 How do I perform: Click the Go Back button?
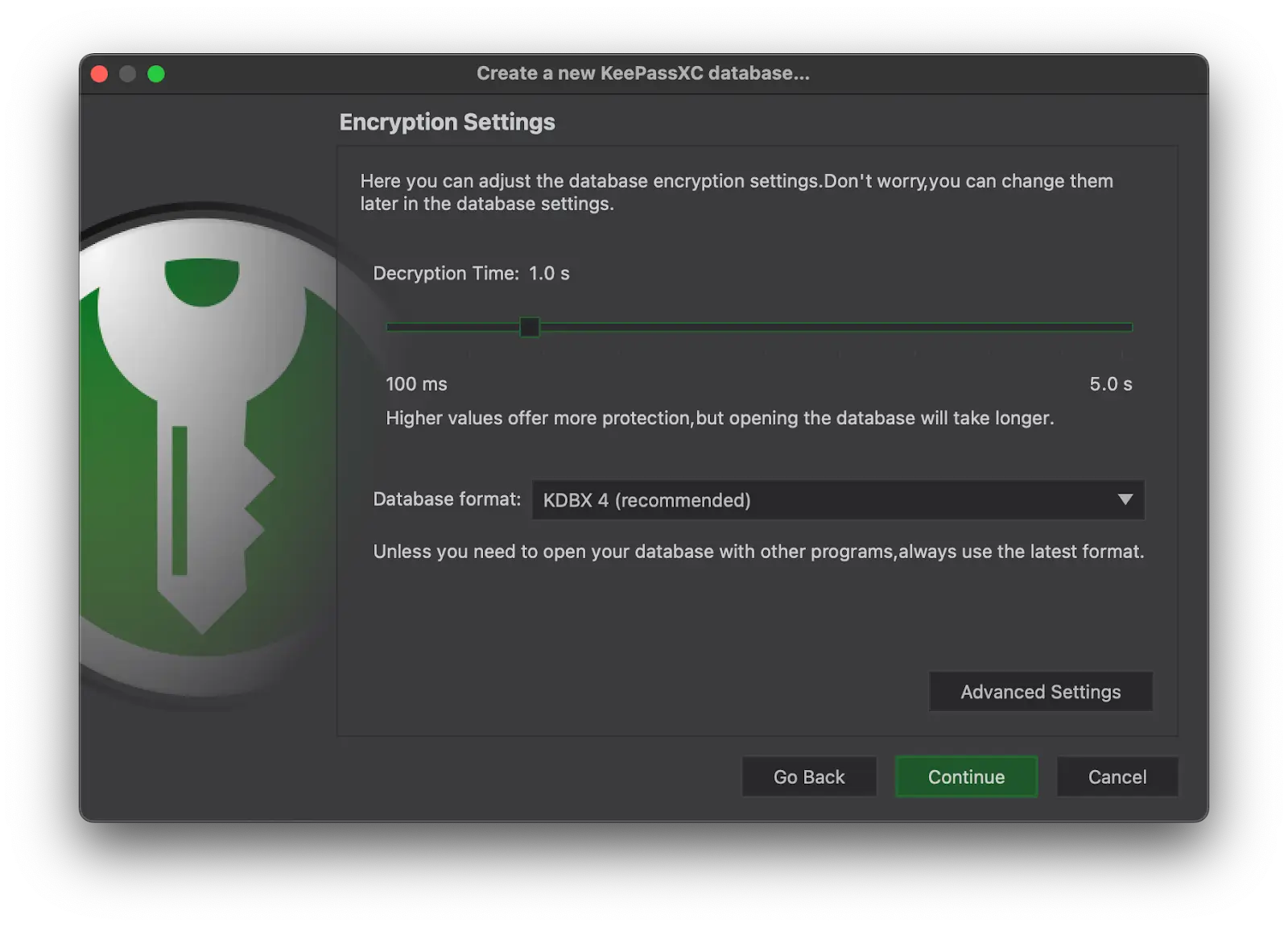[808, 776]
